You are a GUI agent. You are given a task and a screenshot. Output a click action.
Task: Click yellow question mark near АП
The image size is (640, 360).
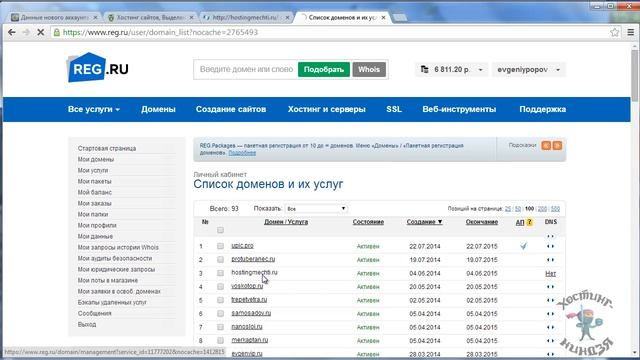[x=529, y=222]
